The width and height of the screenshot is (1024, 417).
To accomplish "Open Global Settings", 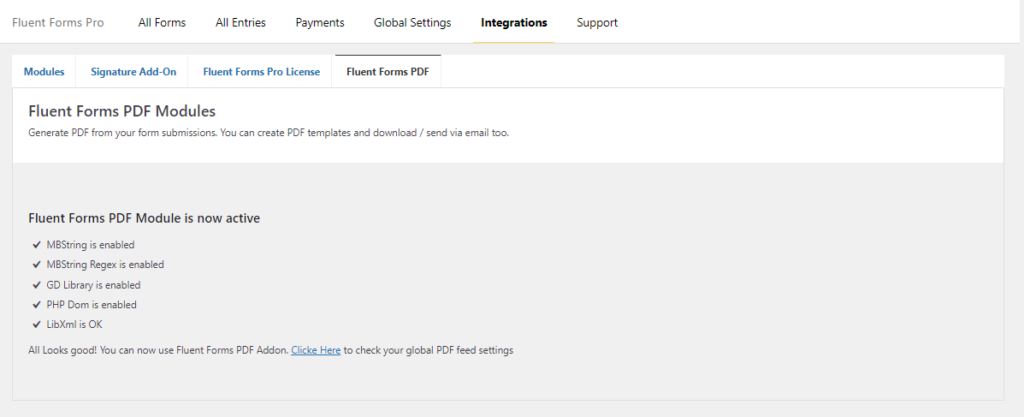I will pos(412,23).
